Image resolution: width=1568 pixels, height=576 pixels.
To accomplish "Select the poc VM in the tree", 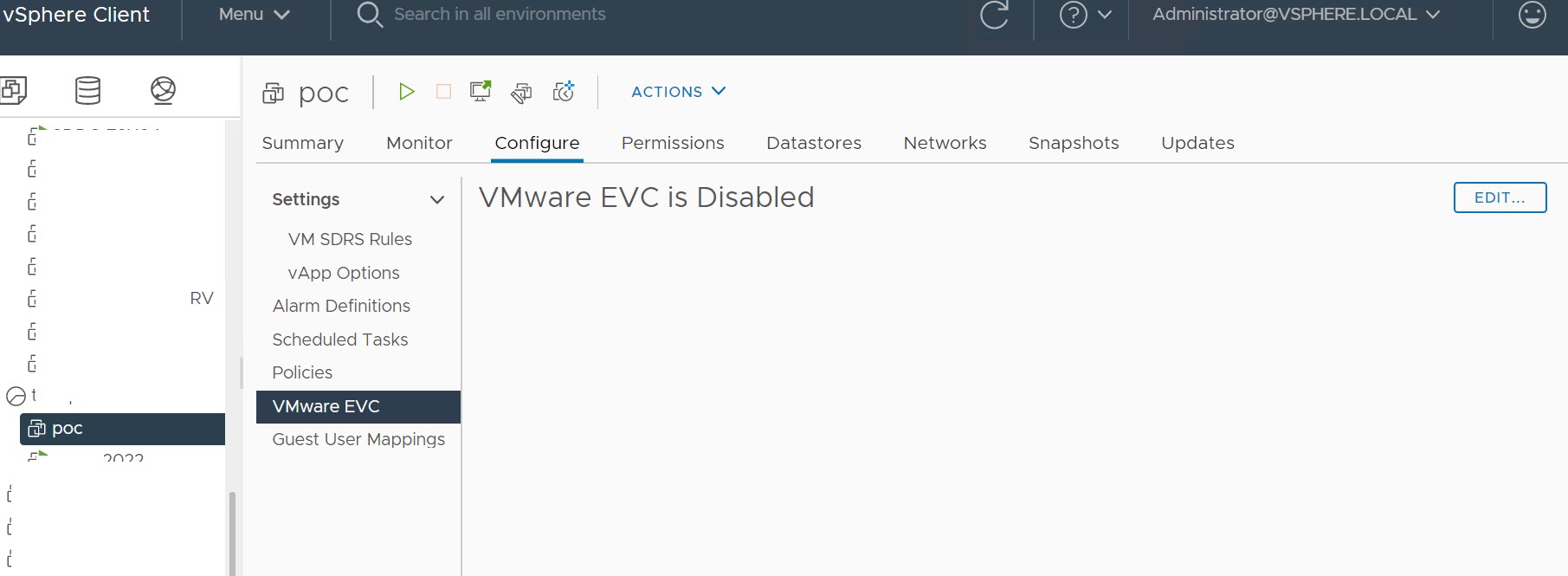I will pos(68,429).
